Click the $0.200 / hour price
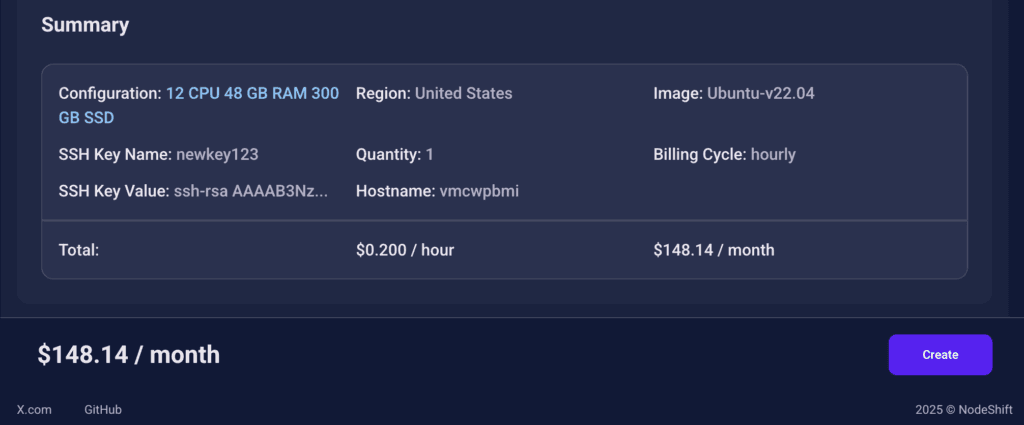1024x425 pixels. pos(405,250)
